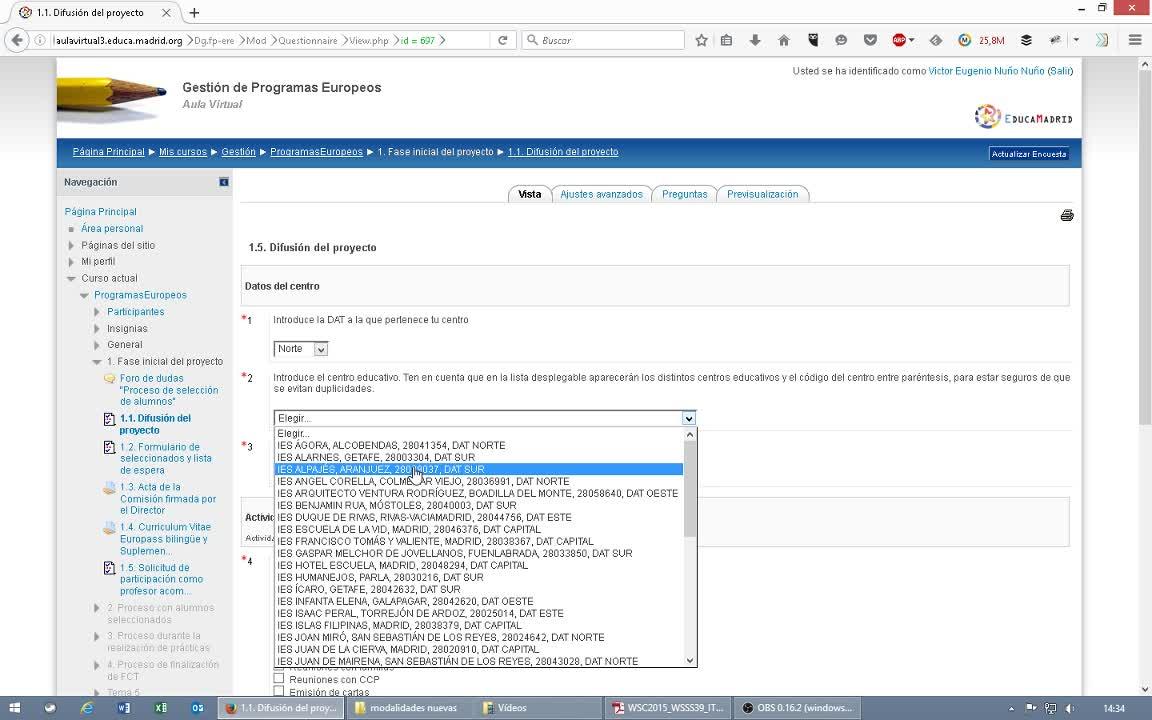
Task: Open Word from the taskbar
Action: [123, 708]
